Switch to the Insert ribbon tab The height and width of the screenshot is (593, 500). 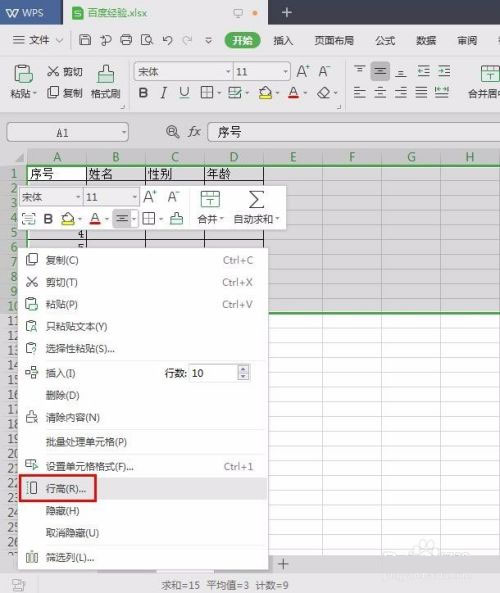click(x=283, y=40)
